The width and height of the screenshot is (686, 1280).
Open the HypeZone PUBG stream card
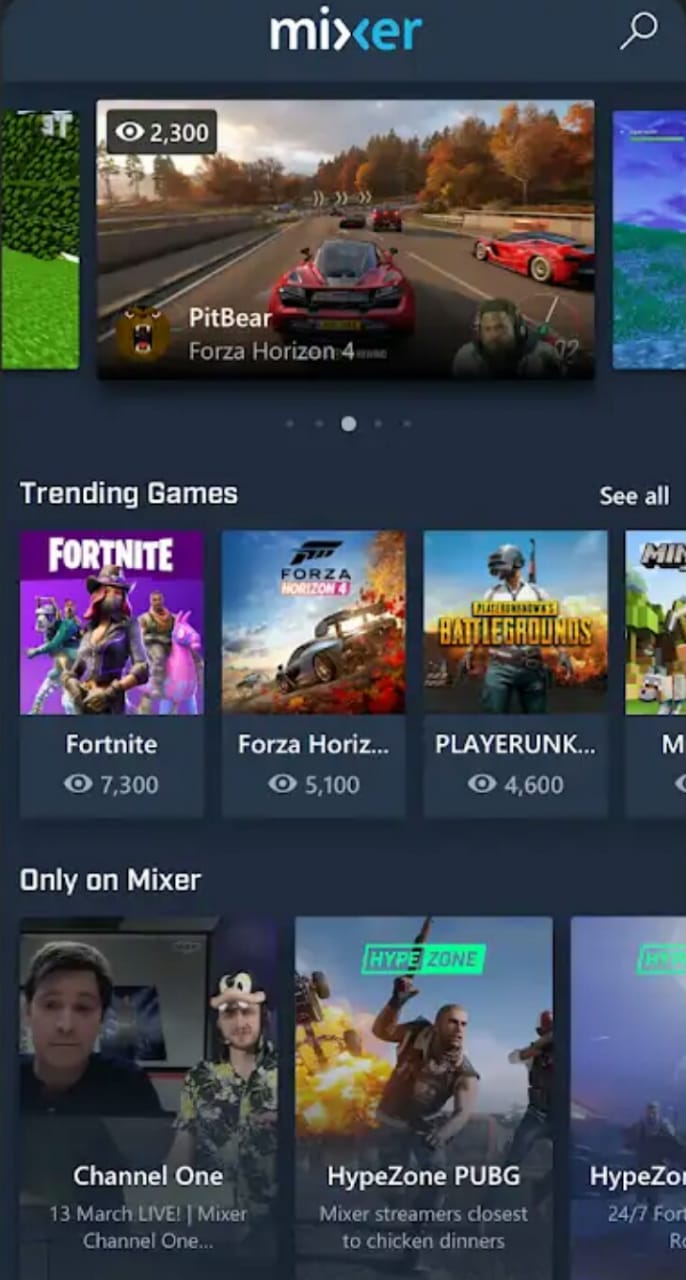coord(424,1098)
